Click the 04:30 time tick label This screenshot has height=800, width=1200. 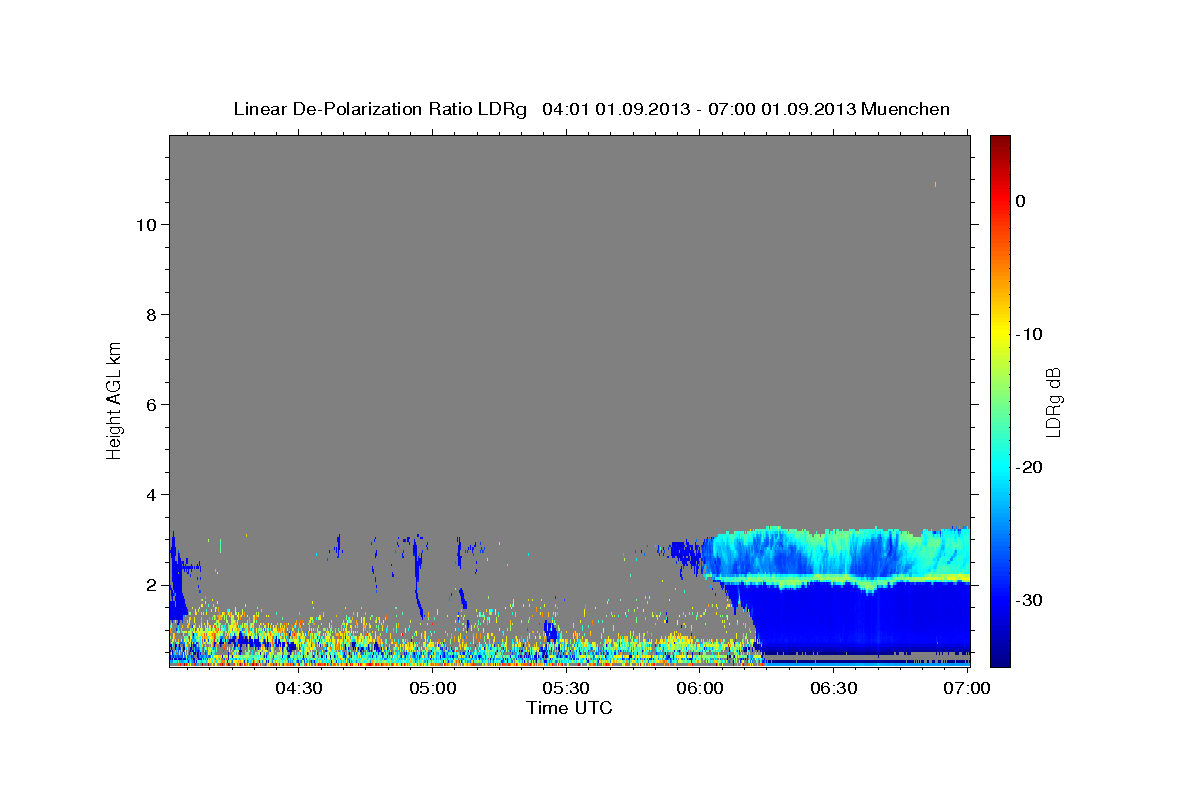click(299, 688)
